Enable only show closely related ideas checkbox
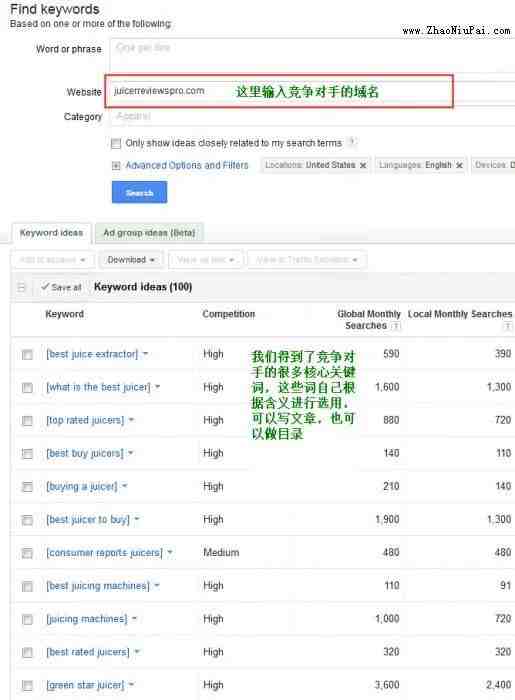515x700 pixels. pyautogui.click(x=116, y=143)
